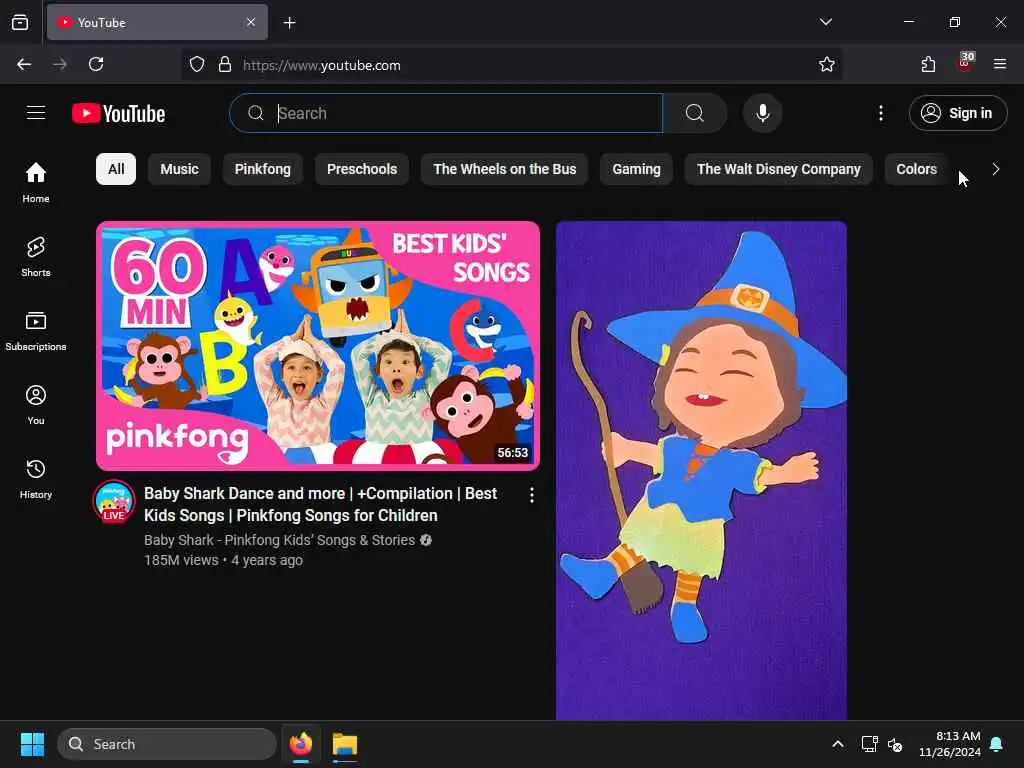Click muted volume tray icon
This screenshot has width=1024, height=768.
tap(895, 744)
